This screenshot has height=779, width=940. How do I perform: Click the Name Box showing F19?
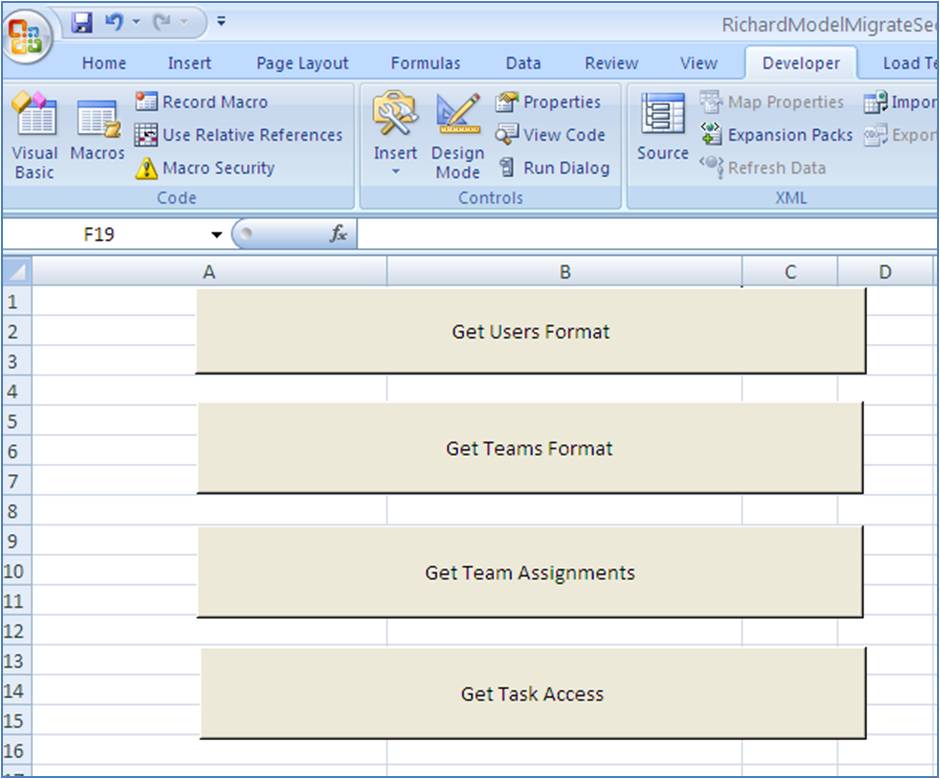pos(99,234)
